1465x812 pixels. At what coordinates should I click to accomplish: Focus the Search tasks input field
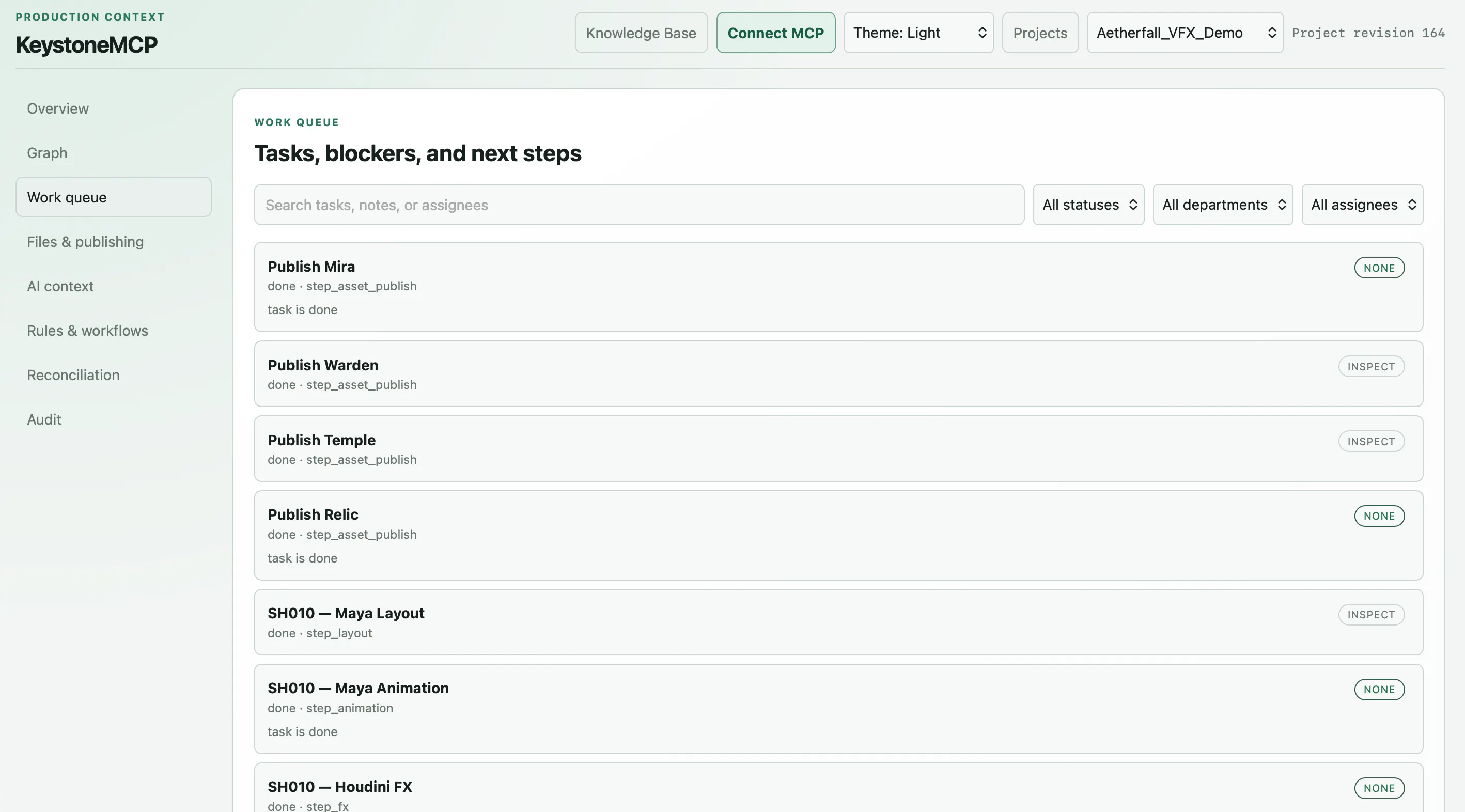point(639,205)
